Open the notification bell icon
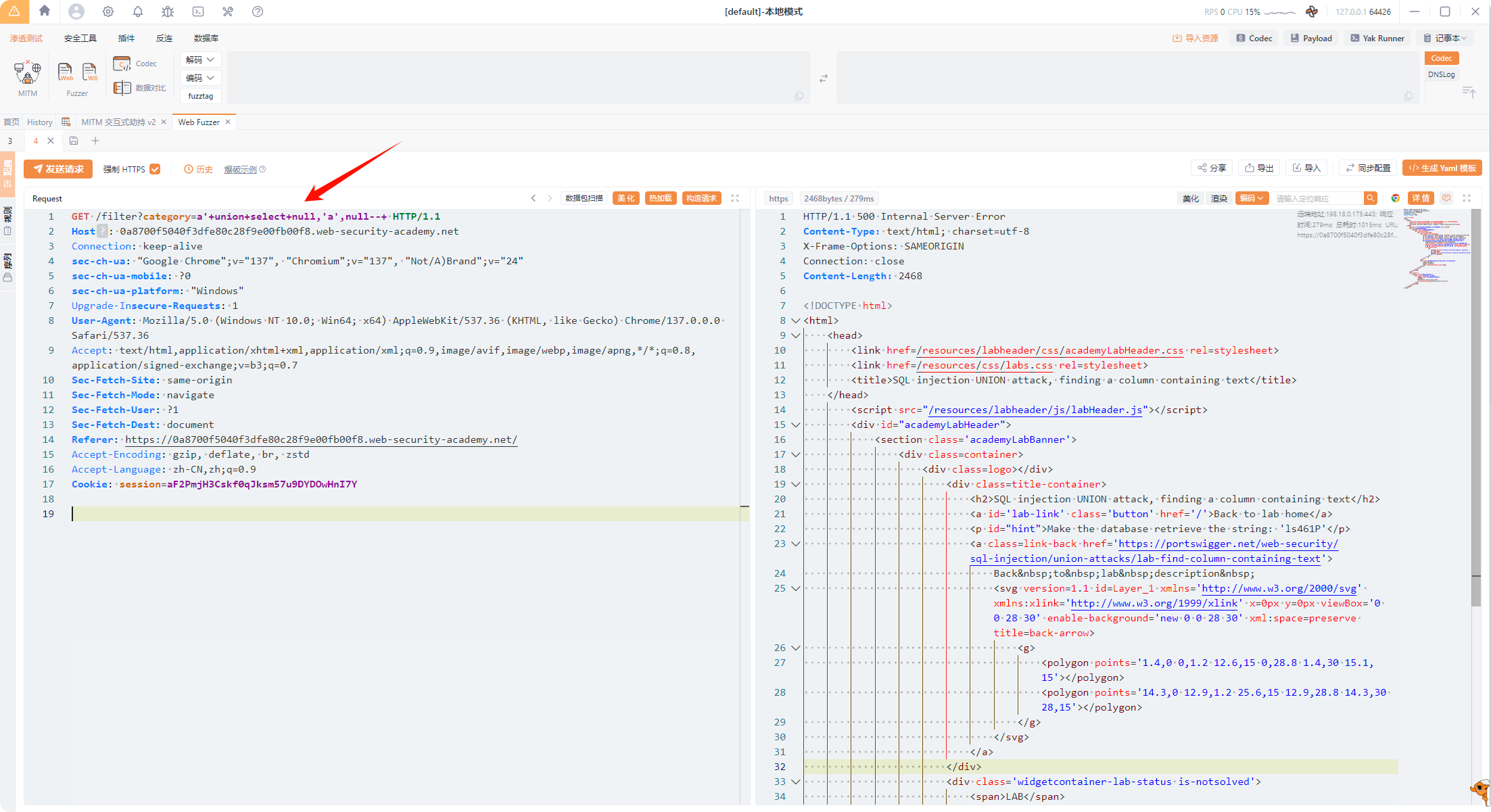 click(x=138, y=11)
